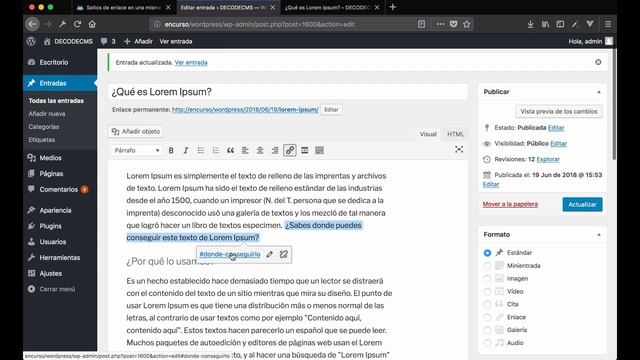The height and width of the screenshot is (360, 640).
Task: Select the Galería post format
Action: tap(487, 330)
